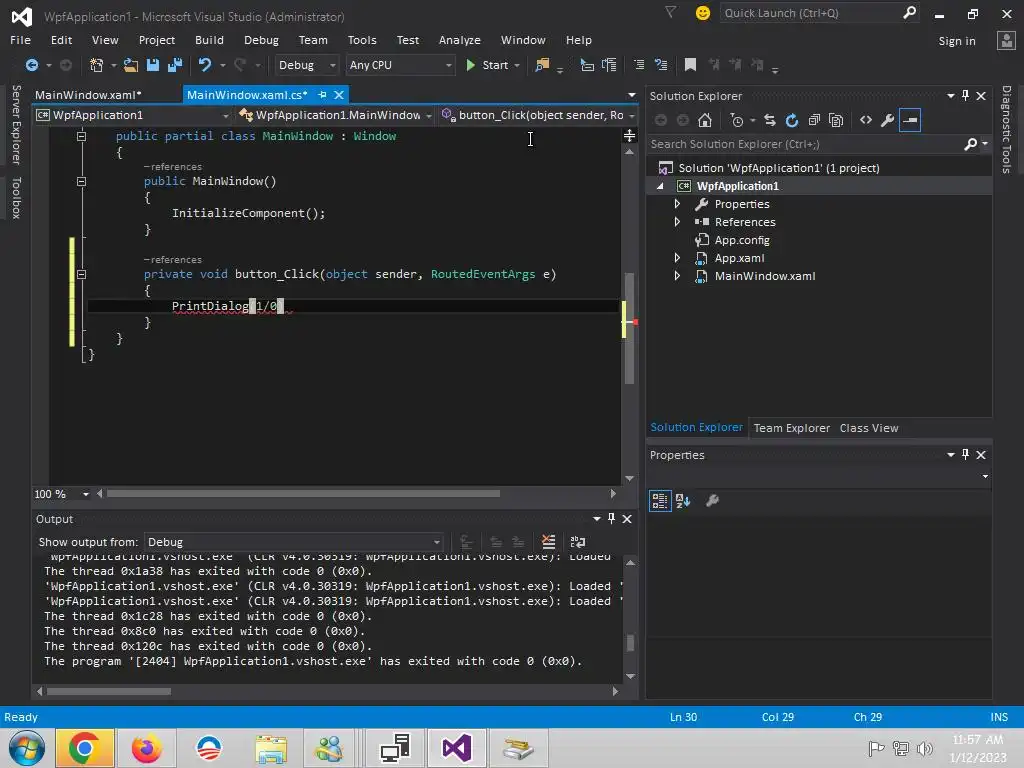Click Clear All in Output toolbar
The height and width of the screenshot is (768, 1024).
click(x=549, y=542)
